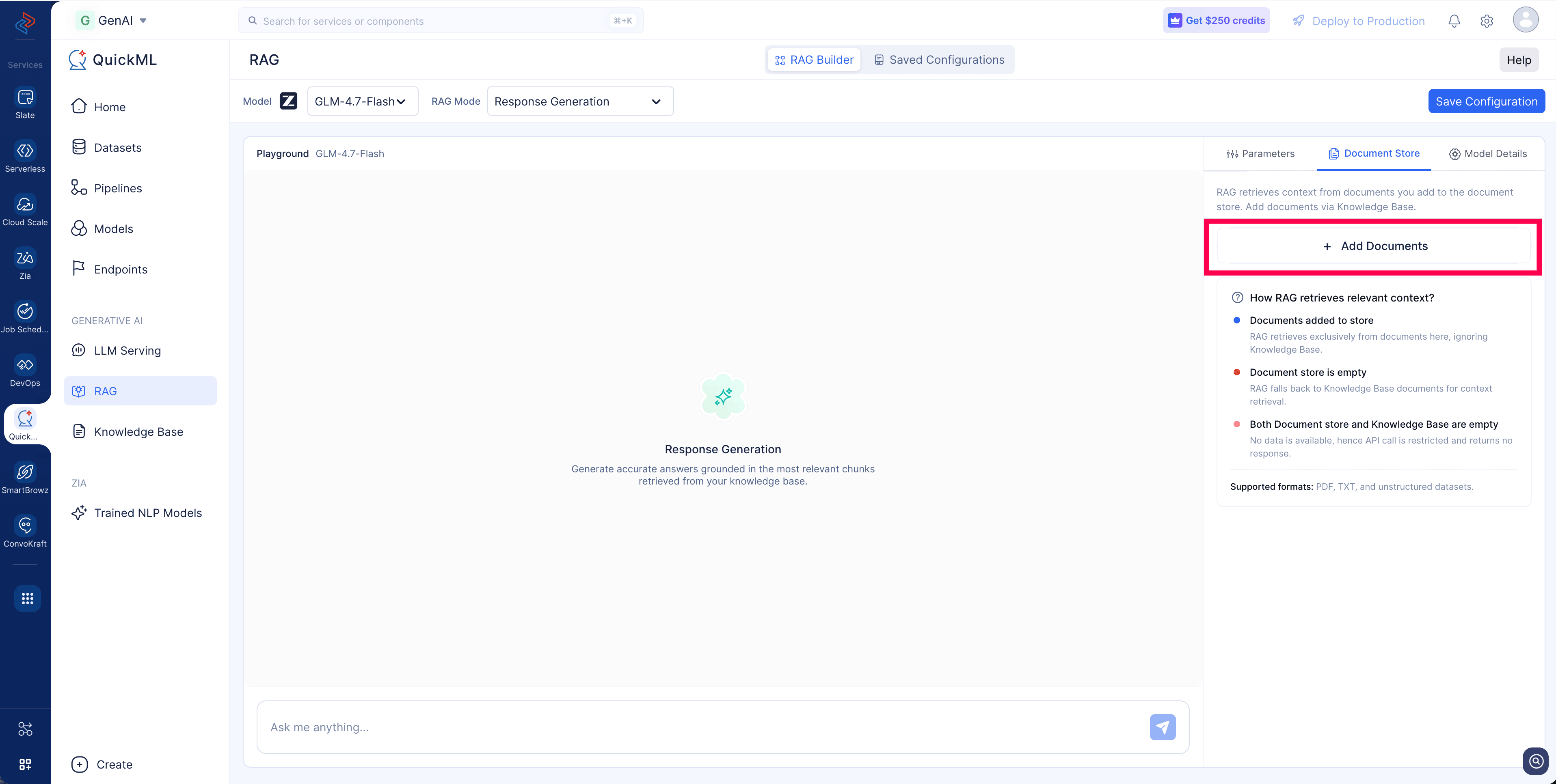Click the Playground GLM-4.7-Flash header label

click(x=320, y=154)
